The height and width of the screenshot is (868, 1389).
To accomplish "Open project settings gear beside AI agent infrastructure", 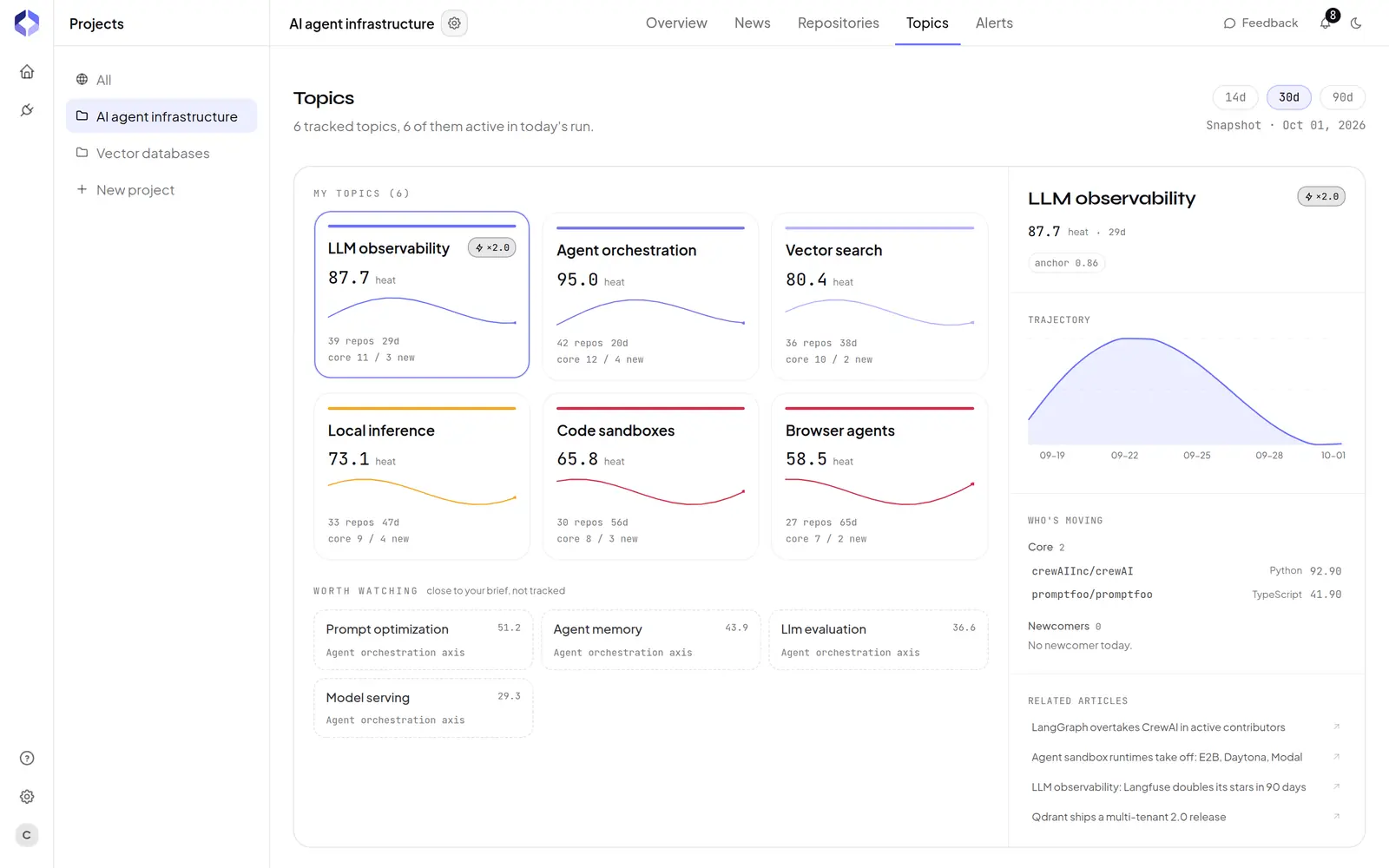I will click(454, 23).
